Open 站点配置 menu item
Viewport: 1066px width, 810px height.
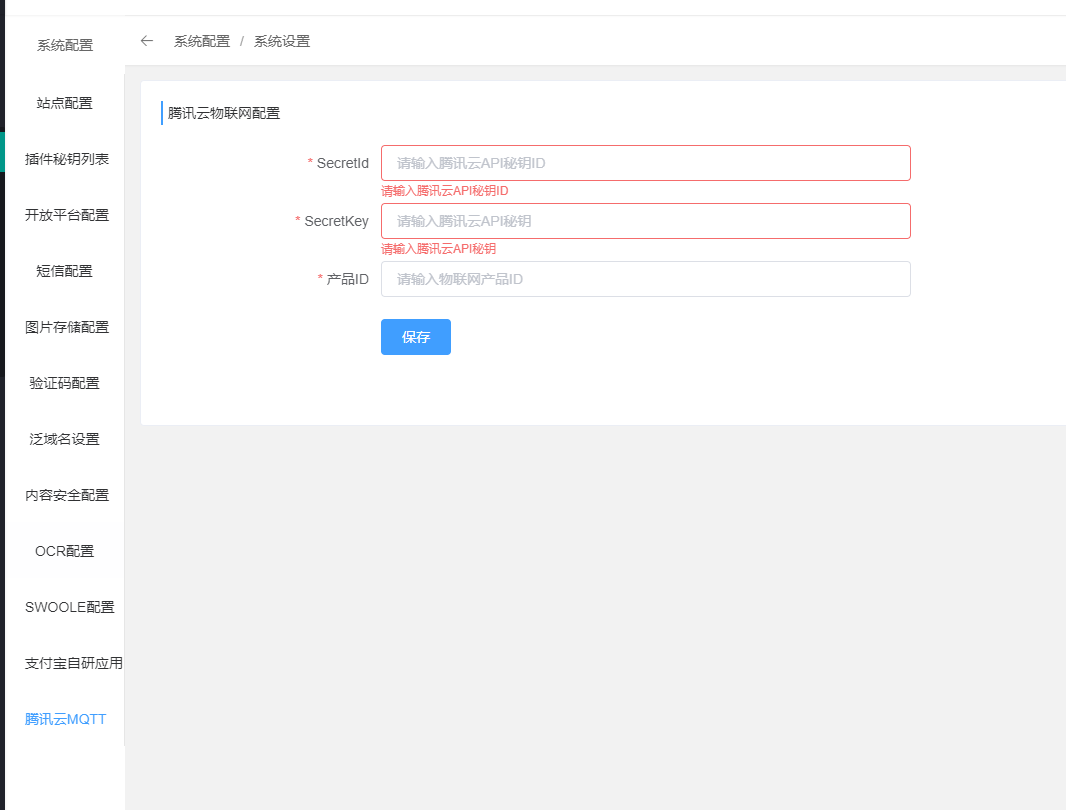click(65, 103)
